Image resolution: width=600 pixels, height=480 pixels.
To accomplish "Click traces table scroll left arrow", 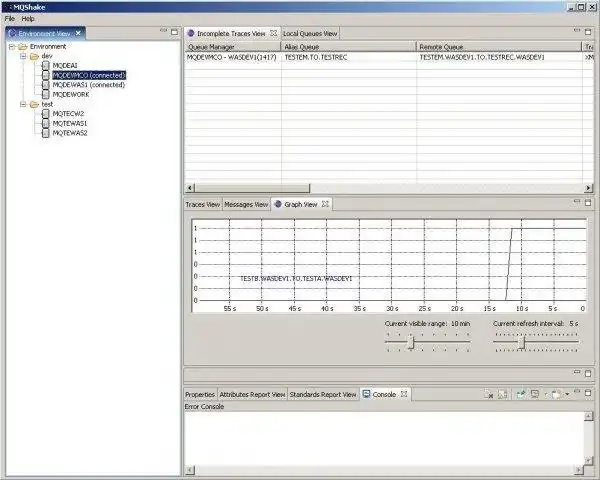I will (x=190, y=188).
